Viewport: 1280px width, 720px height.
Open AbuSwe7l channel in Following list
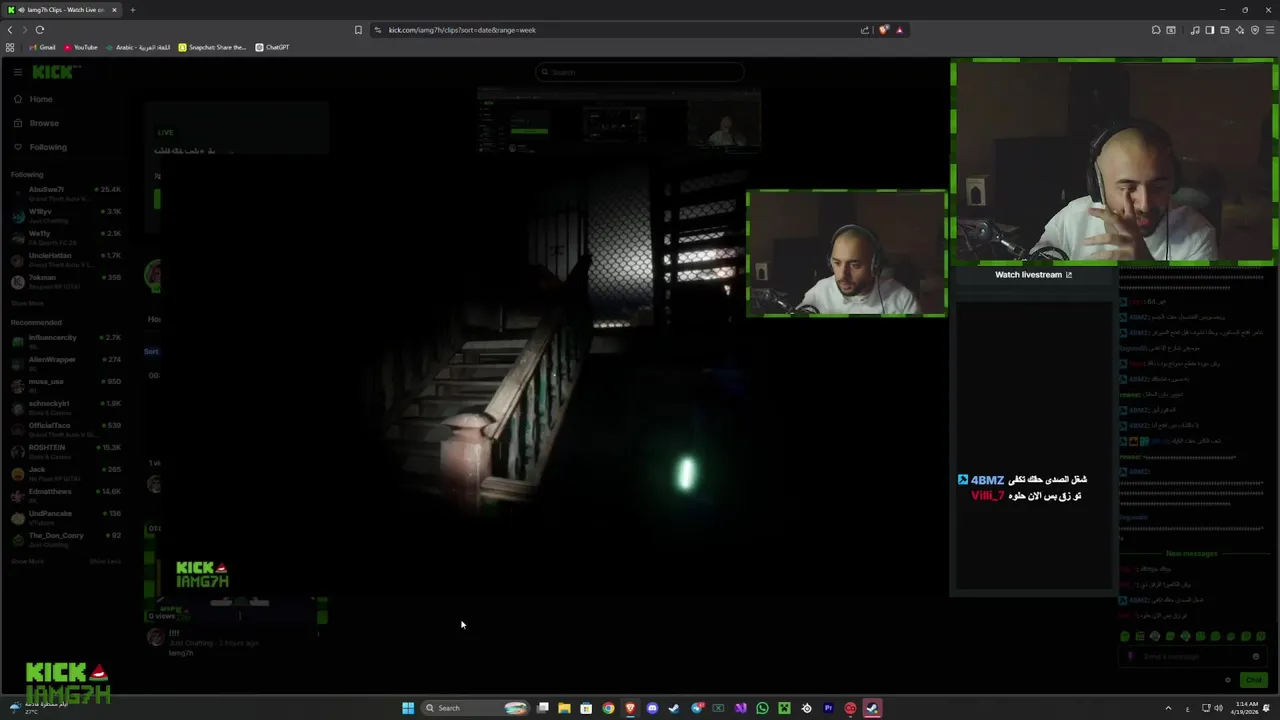click(x=66, y=193)
